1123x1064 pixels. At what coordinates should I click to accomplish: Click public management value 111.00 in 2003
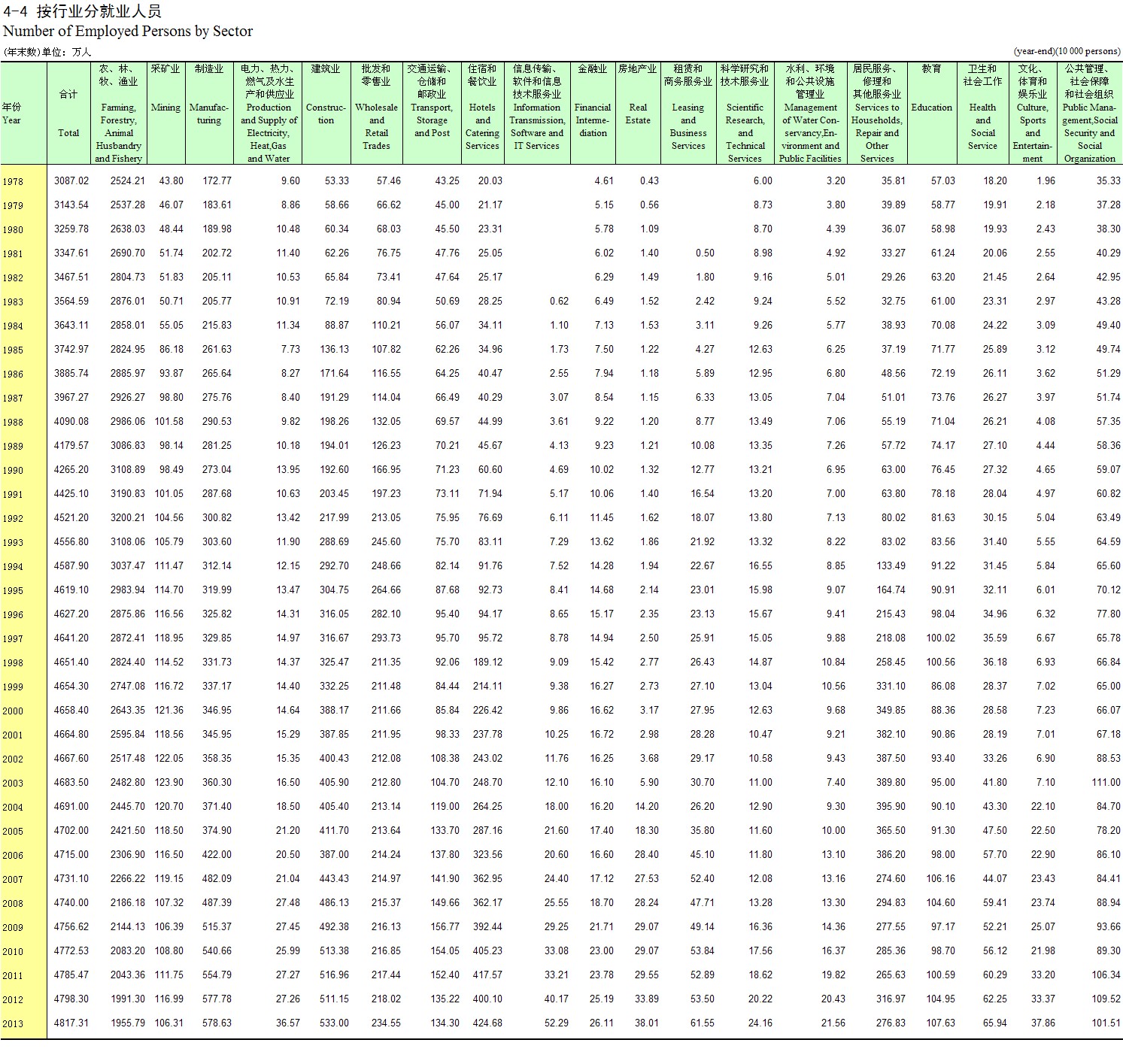coord(1106,783)
